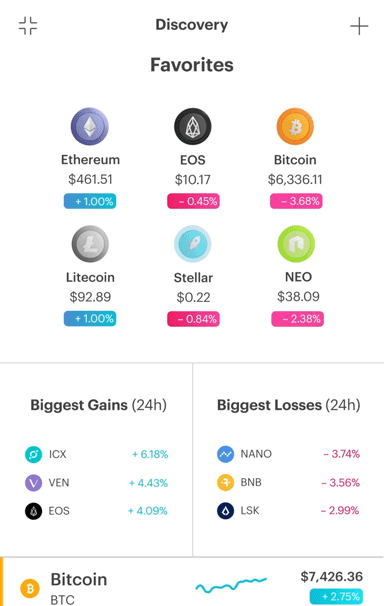
Task: Select ICX icon in Biggest Gains
Action: click(x=34, y=454)
